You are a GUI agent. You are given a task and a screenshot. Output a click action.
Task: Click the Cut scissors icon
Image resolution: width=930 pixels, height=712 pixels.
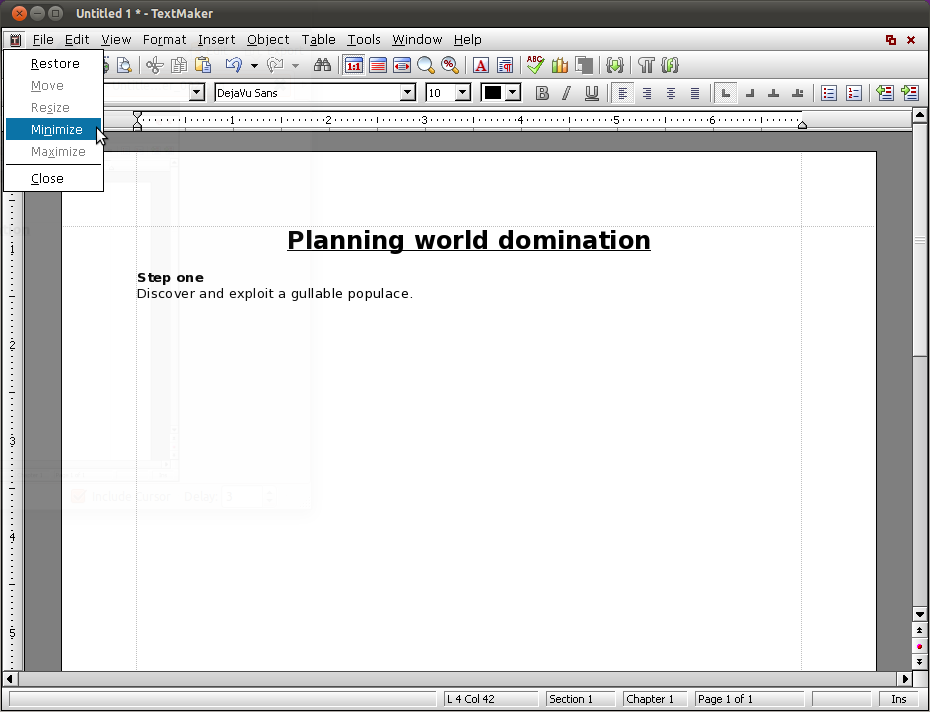pyautogui.click(x=154, y=66)
